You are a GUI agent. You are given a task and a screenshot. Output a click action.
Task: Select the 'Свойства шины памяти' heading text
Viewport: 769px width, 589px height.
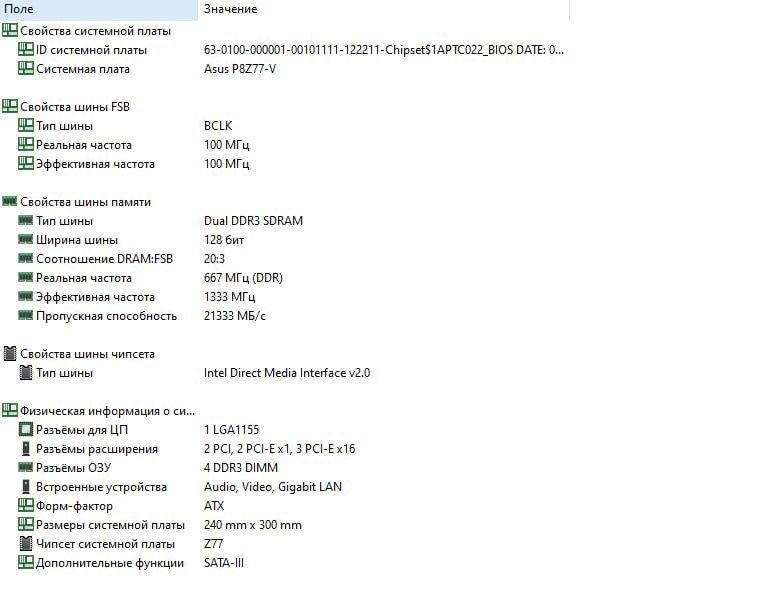click(x=85, y=202)
